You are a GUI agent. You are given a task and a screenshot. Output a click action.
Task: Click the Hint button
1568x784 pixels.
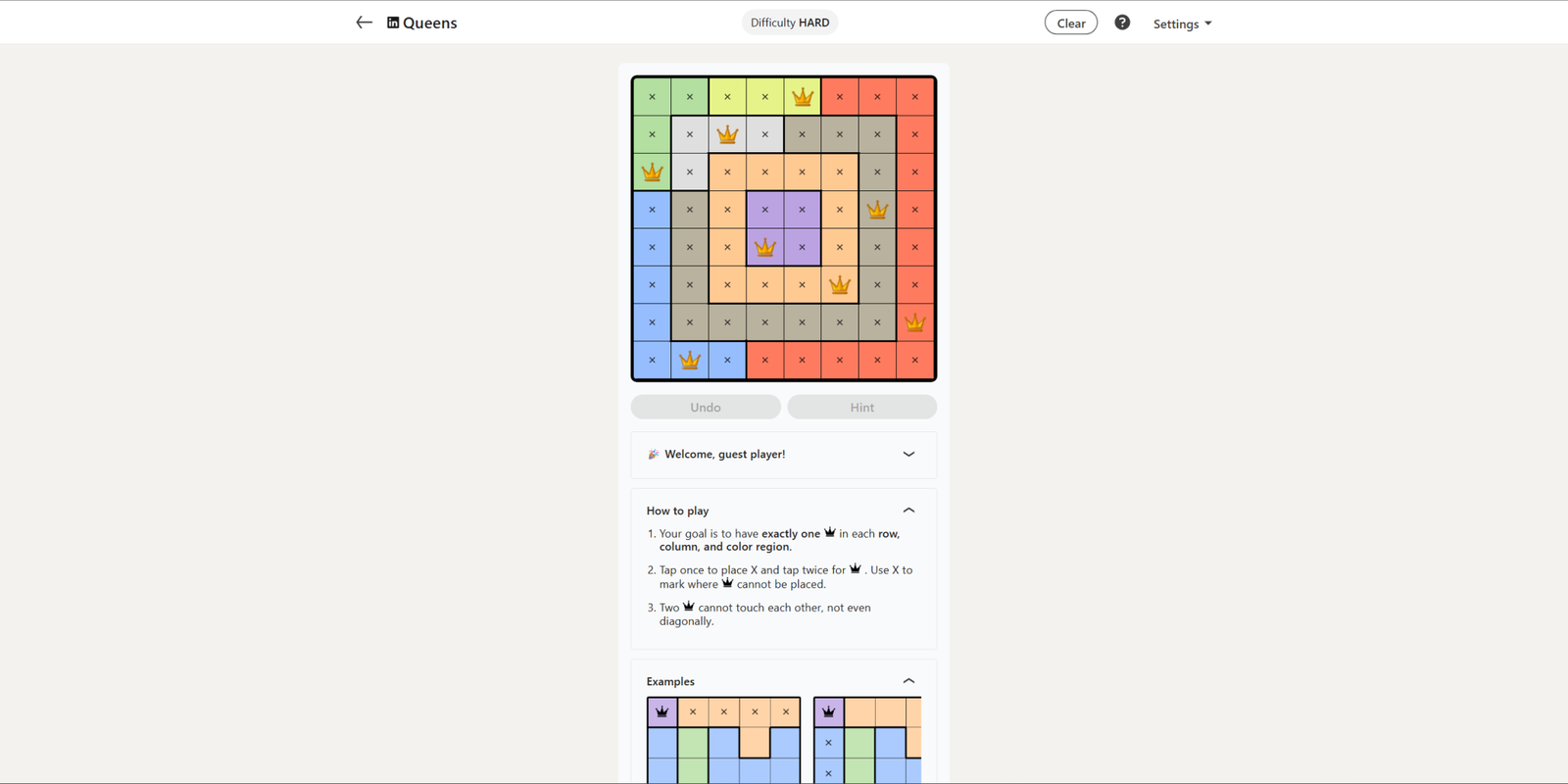click(862, 407)
